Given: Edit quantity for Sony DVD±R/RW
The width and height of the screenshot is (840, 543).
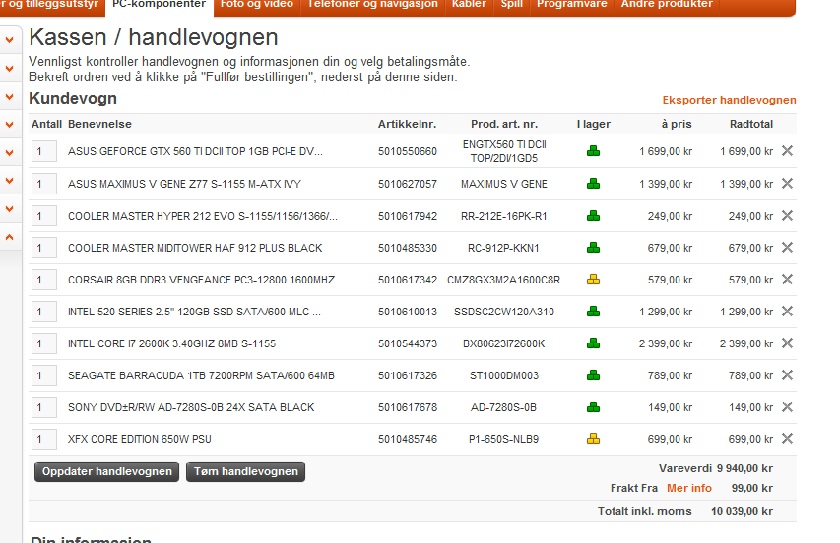Looking at the screenshot, I should tap(44, 408).
